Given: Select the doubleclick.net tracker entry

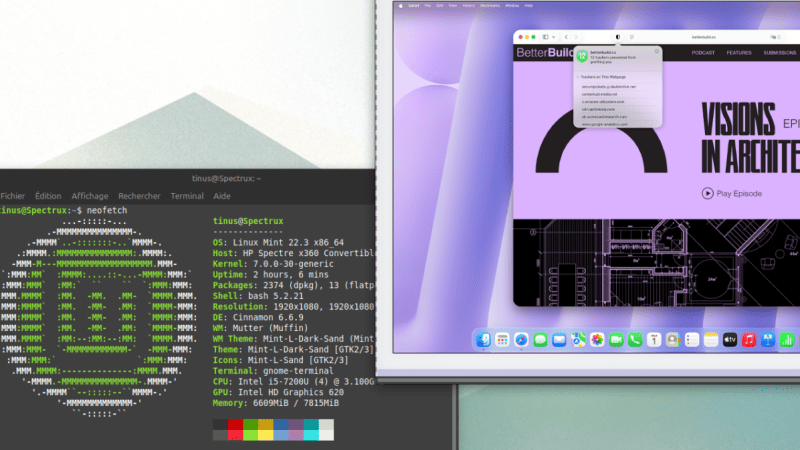Looking at the screenshot, I should point(609,87).
